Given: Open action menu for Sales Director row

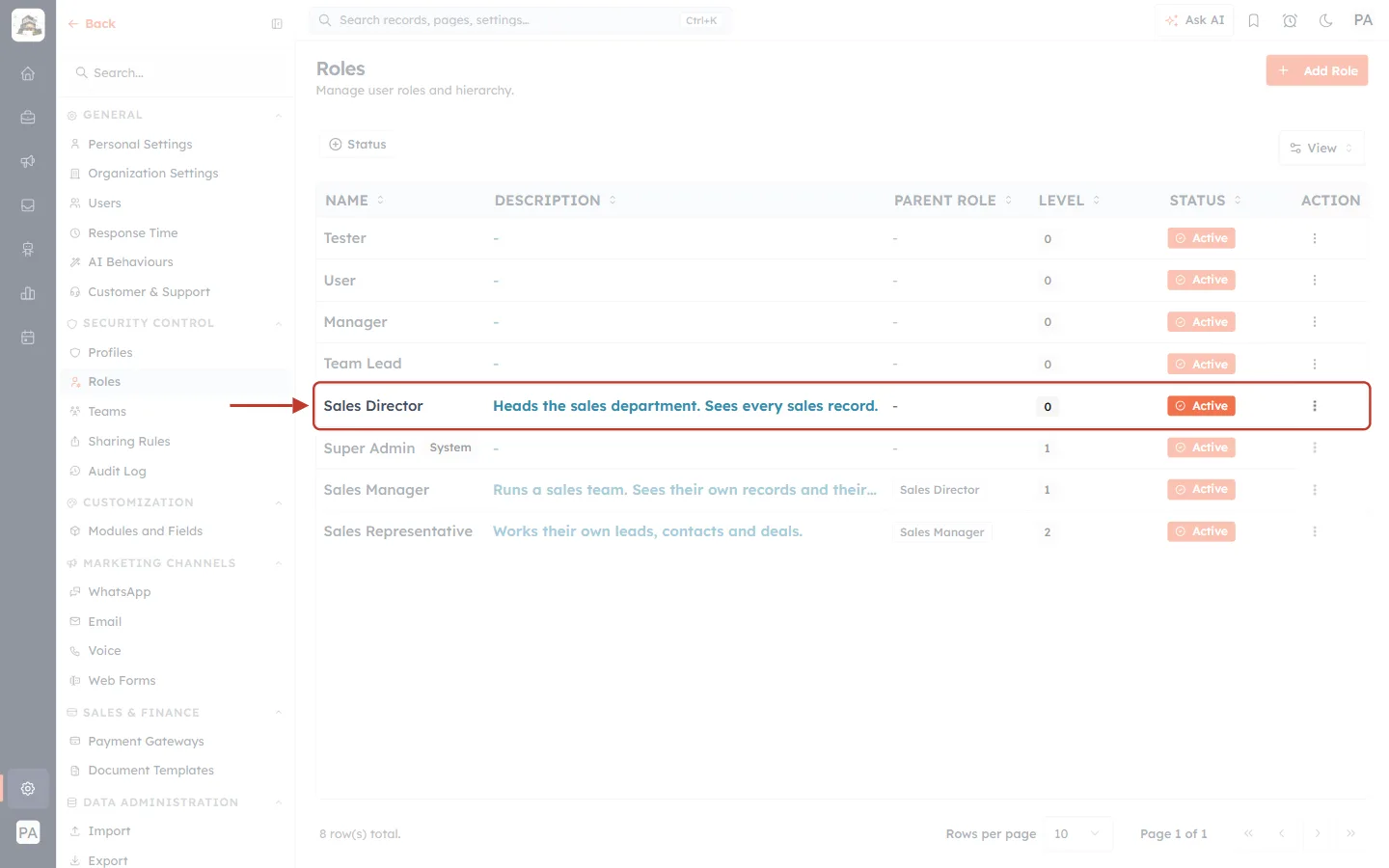Looking at the screenshot, I should point(1315,406).
